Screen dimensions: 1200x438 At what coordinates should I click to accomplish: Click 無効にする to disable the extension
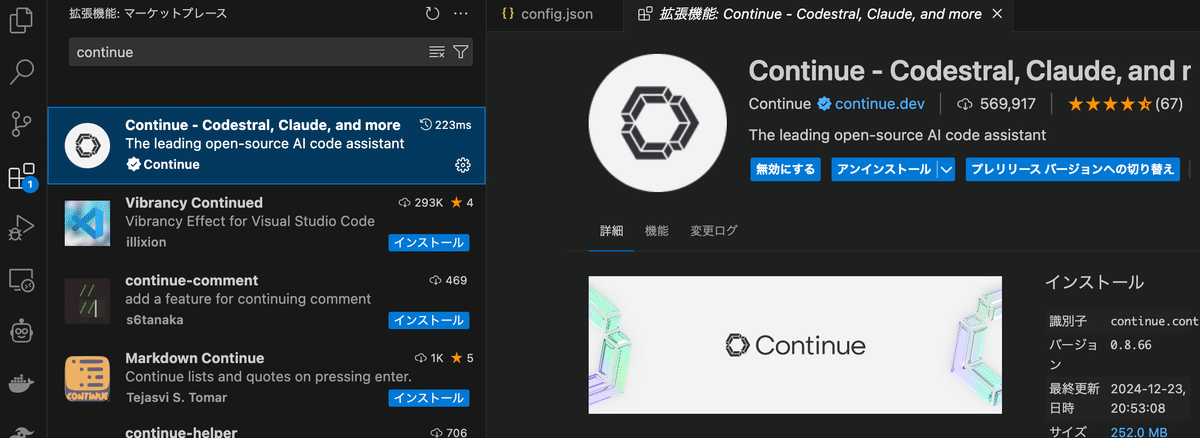click(785, 169)
